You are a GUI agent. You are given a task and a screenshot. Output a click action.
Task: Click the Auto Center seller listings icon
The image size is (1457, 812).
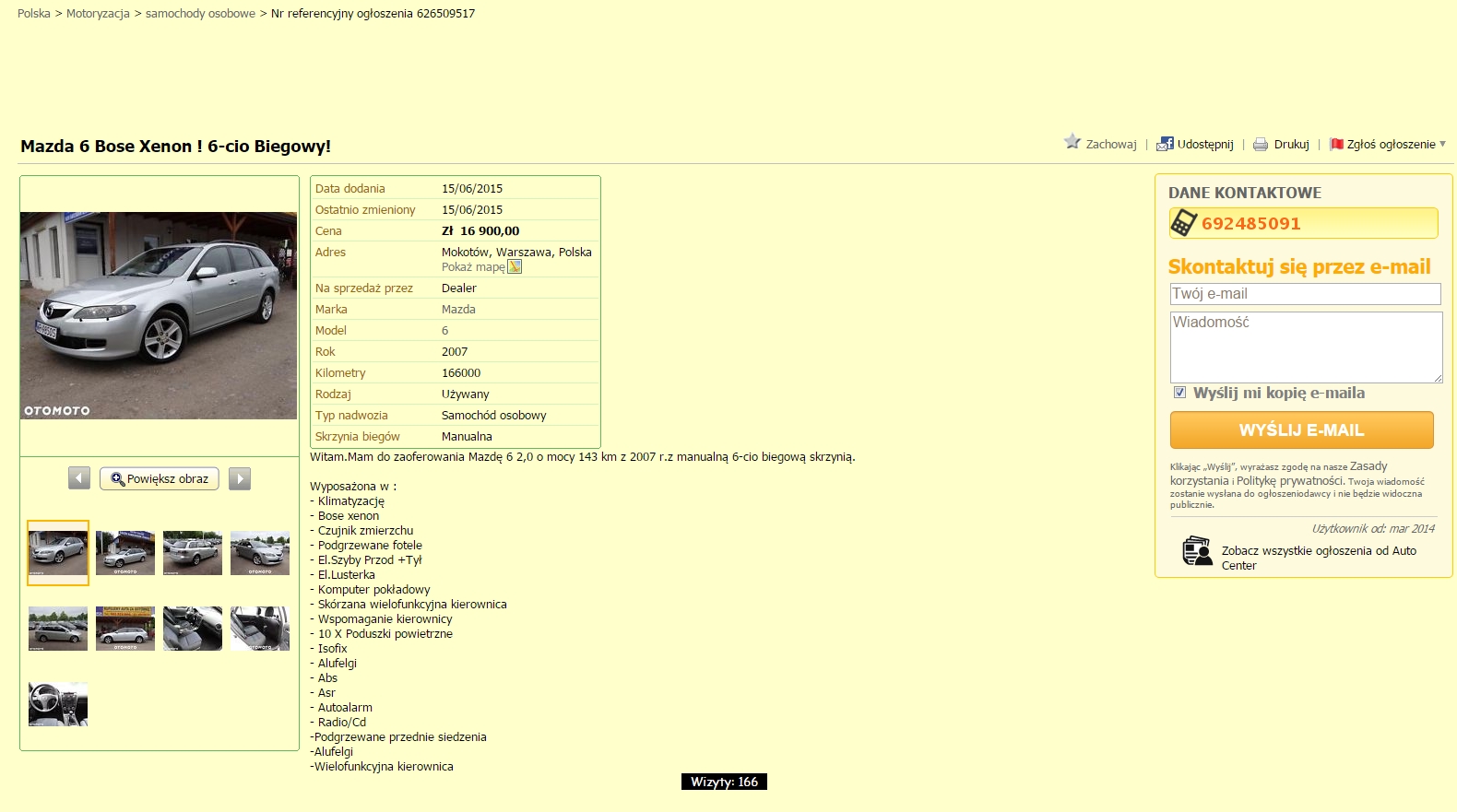tap(1197, 551)
